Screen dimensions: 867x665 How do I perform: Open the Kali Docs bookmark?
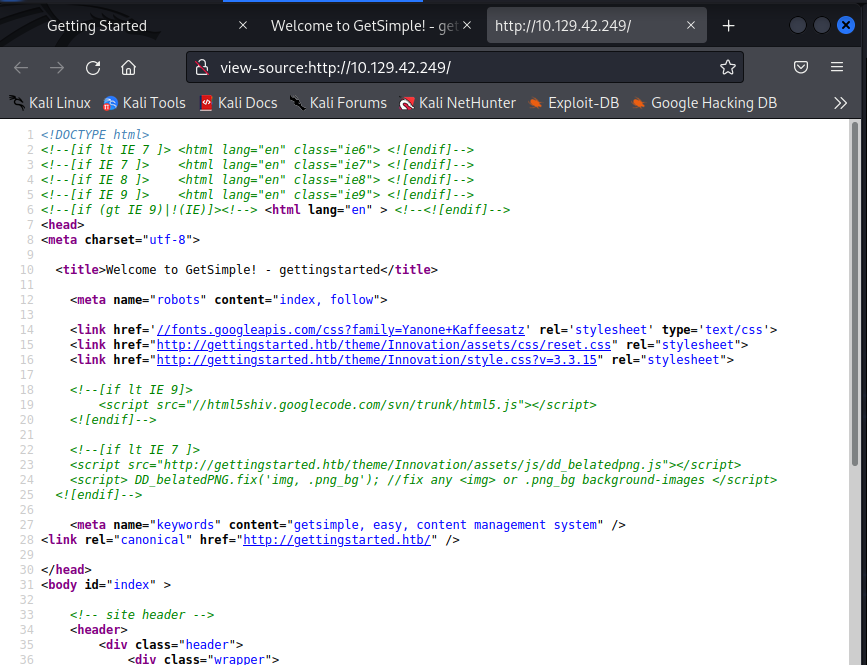238,103
